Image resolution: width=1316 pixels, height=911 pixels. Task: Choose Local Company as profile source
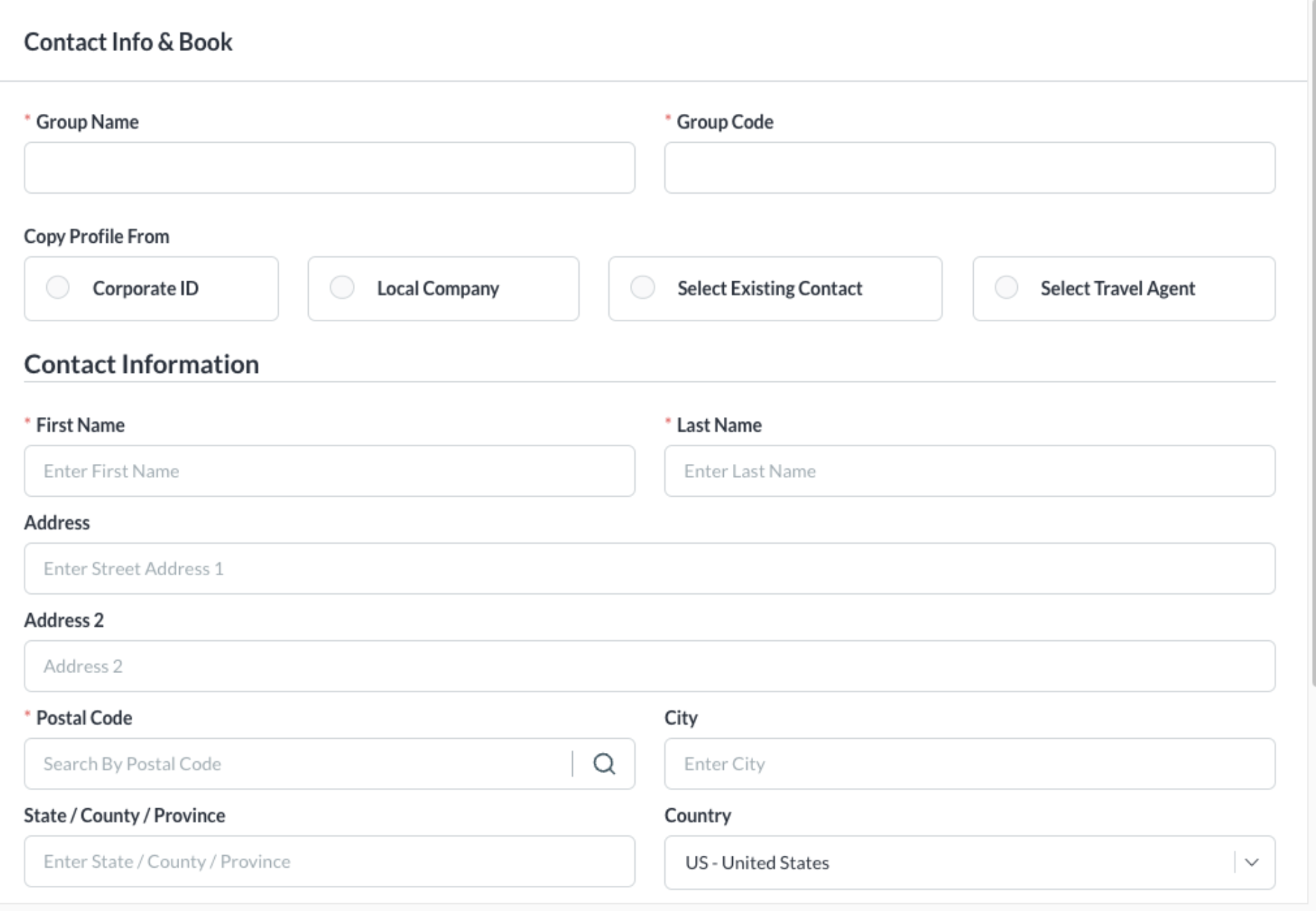pyautogui.click(x=342, y=288)
